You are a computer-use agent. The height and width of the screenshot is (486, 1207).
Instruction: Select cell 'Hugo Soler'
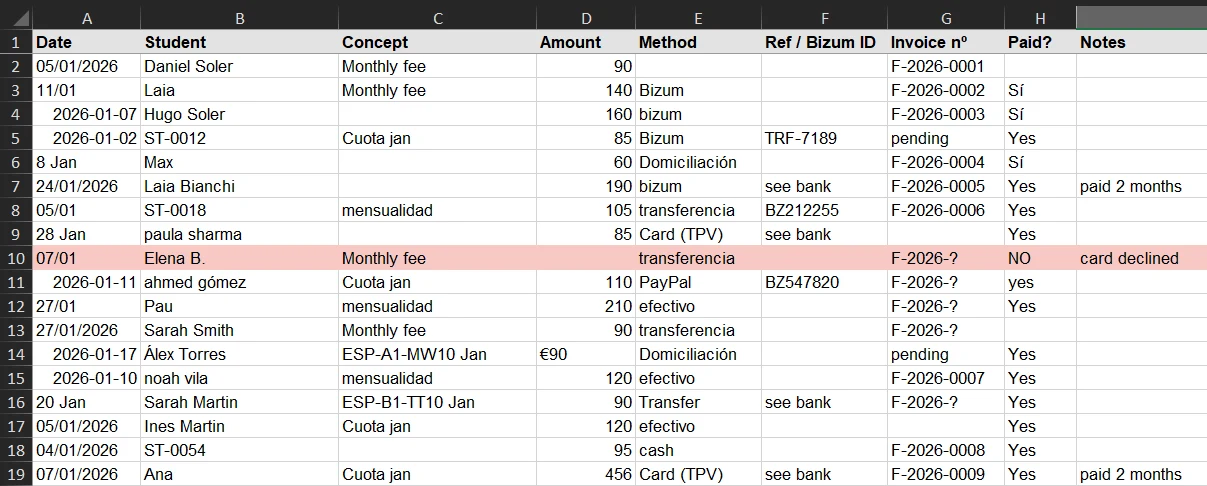click(240, 114)
